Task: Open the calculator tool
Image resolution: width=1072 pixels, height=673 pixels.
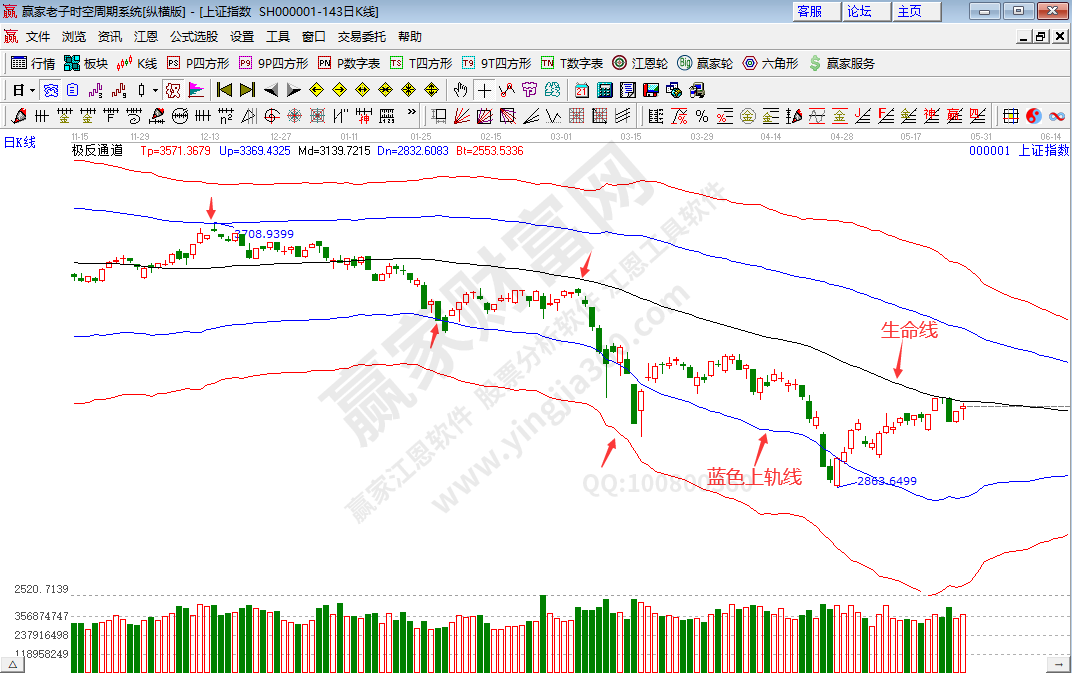Action: click(604, 90)
